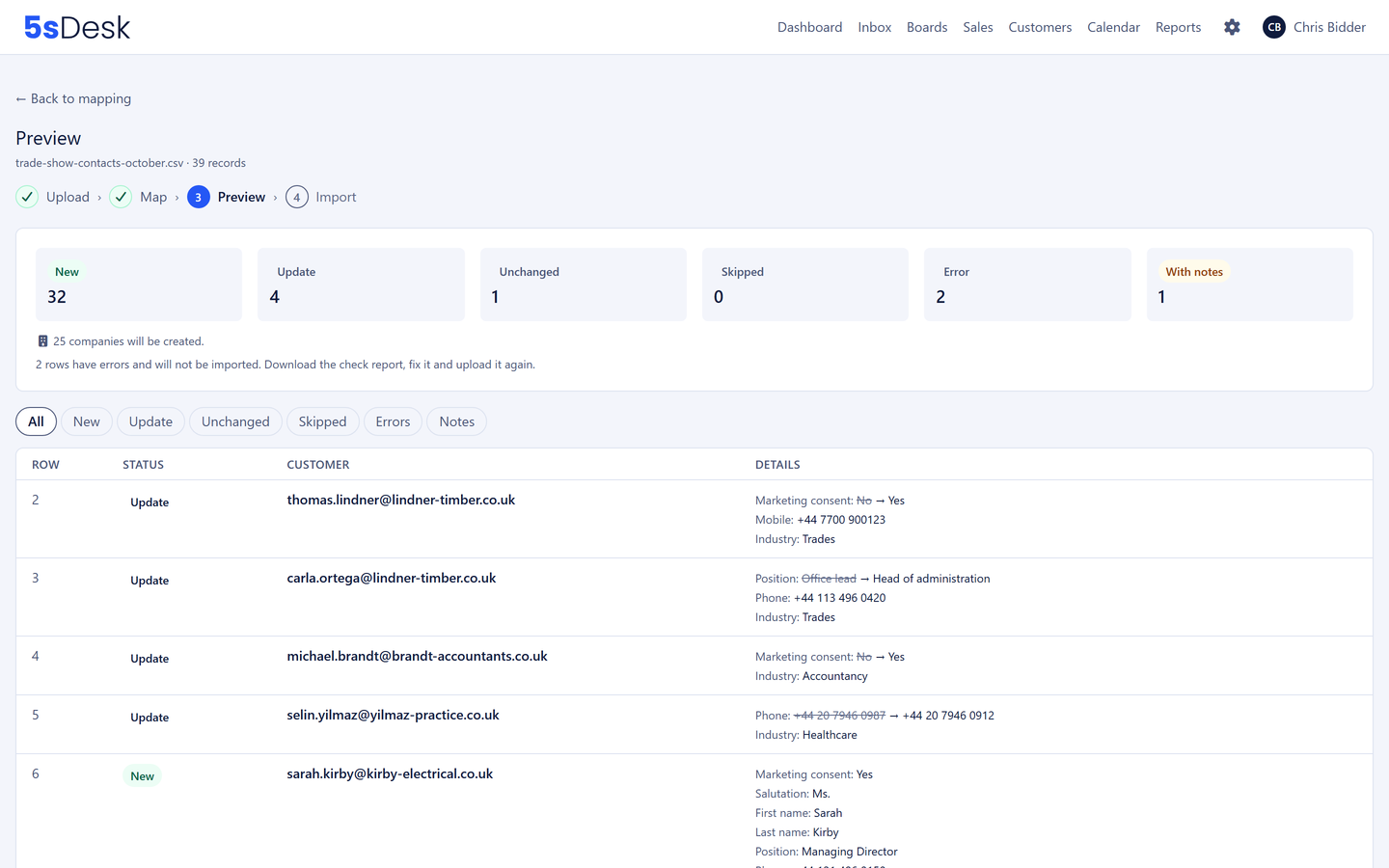Click the STATUS column header
The width and height of the screenshot is (1389, 868).
pyautogui.click(x=143, y=465)
